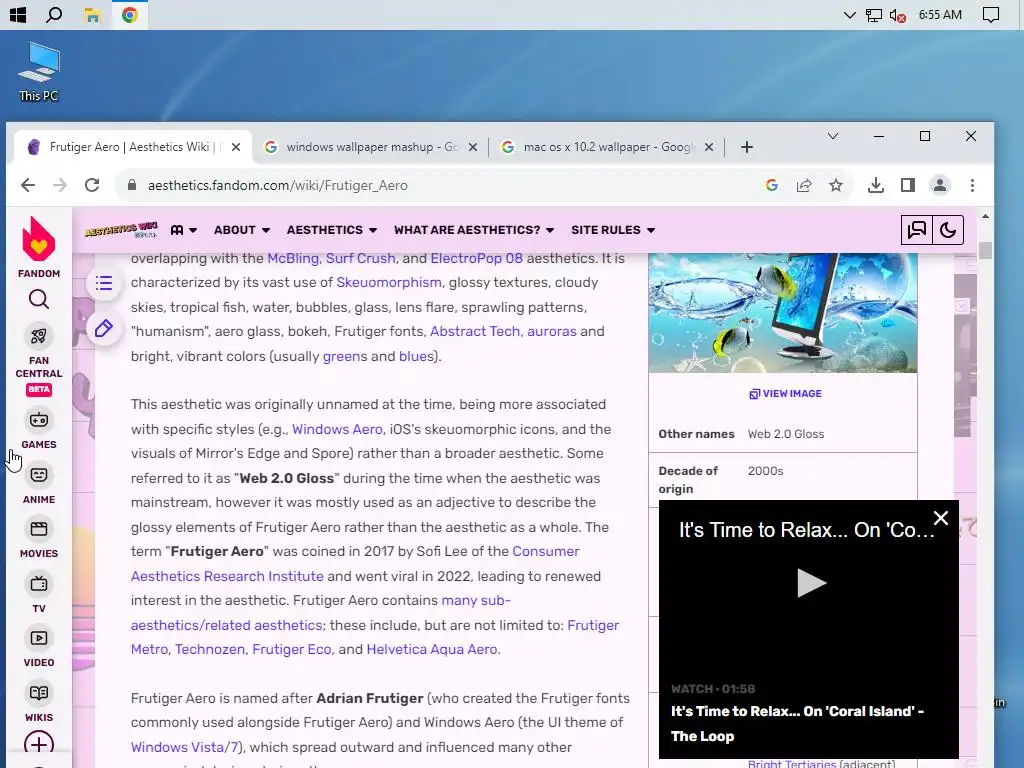The image size is (1024, 768).
Task: View site information via the lock icon
Action: coord(132,185)
